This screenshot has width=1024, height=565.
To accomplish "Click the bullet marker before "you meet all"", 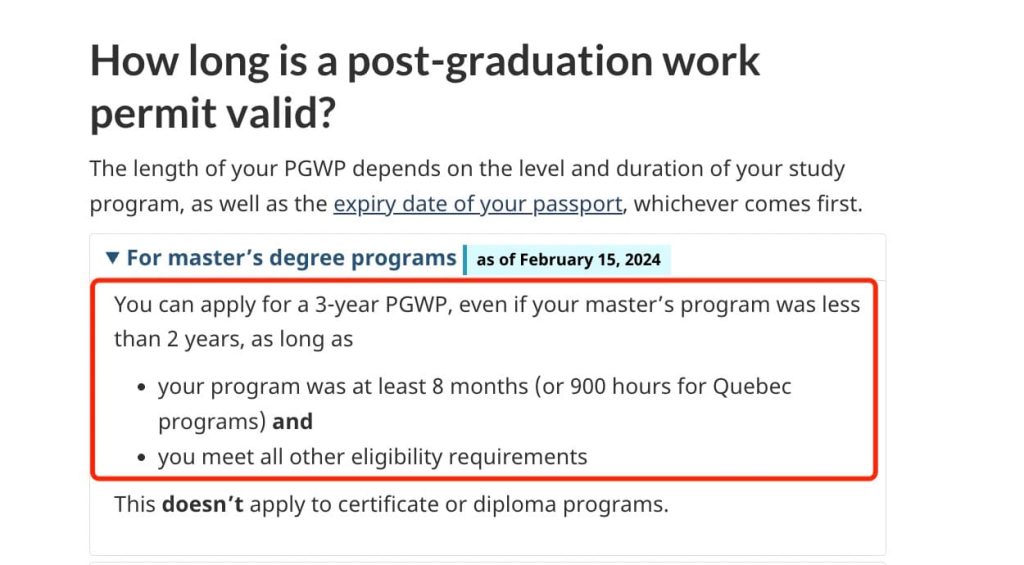I will (x=137, y=459).
